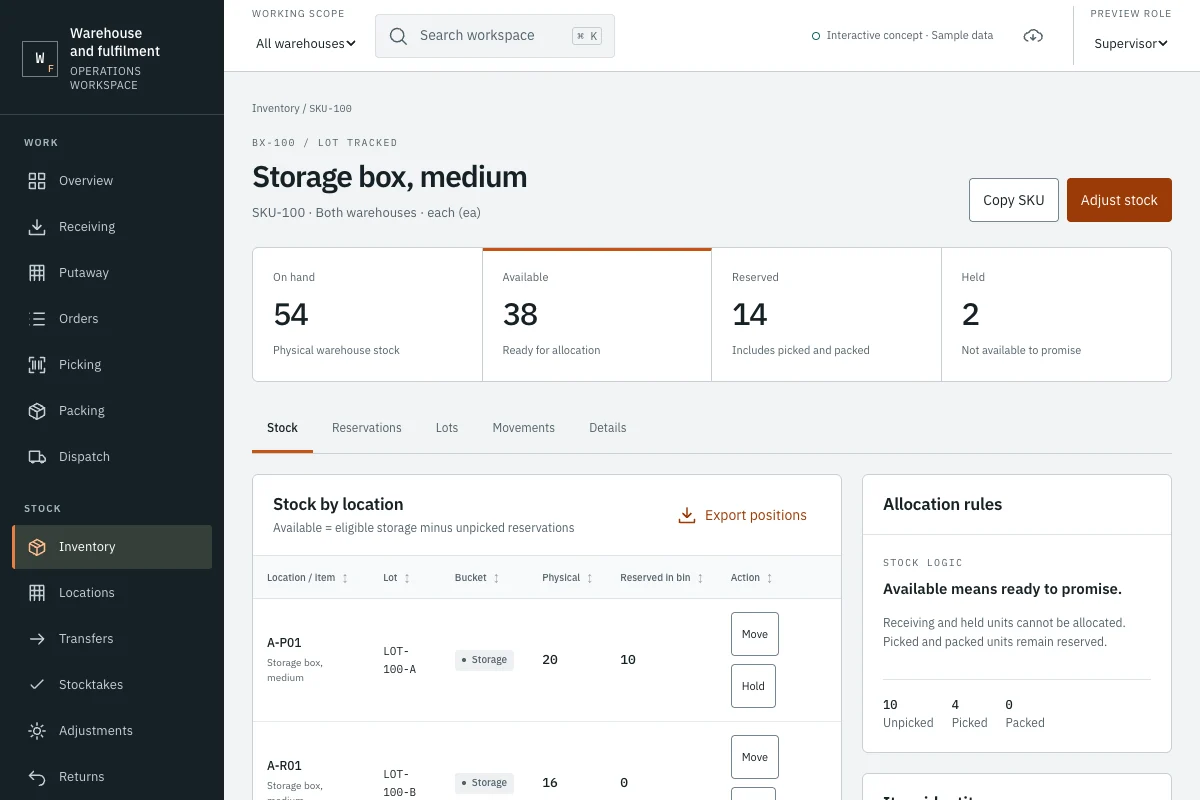
Task: Select the Picking barcode icon
Action: 37,365
